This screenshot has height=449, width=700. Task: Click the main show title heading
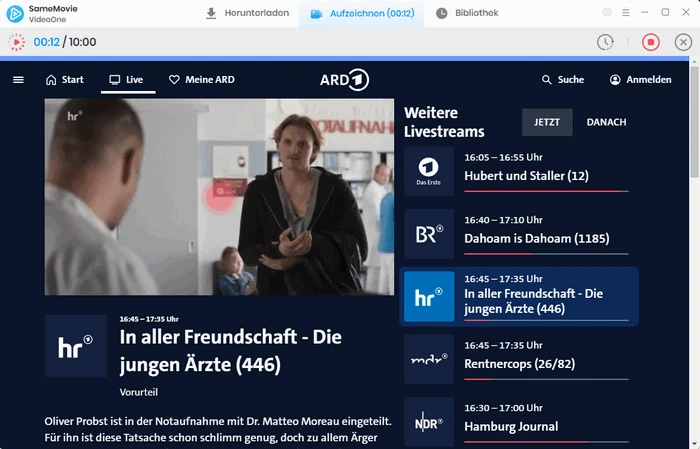[x=230, y=351]
